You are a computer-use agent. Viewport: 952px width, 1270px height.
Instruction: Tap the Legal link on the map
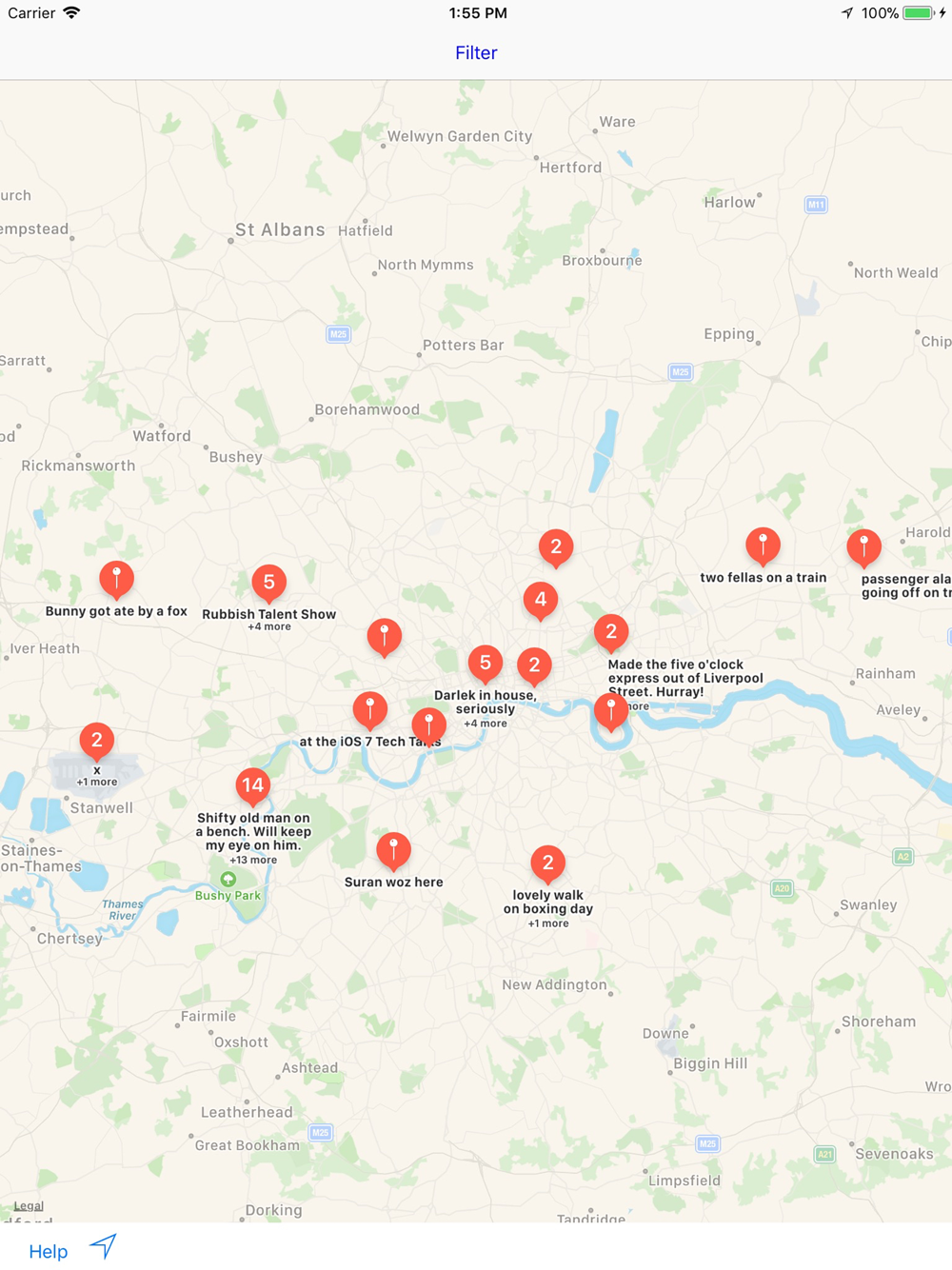tap(28, 1205)
